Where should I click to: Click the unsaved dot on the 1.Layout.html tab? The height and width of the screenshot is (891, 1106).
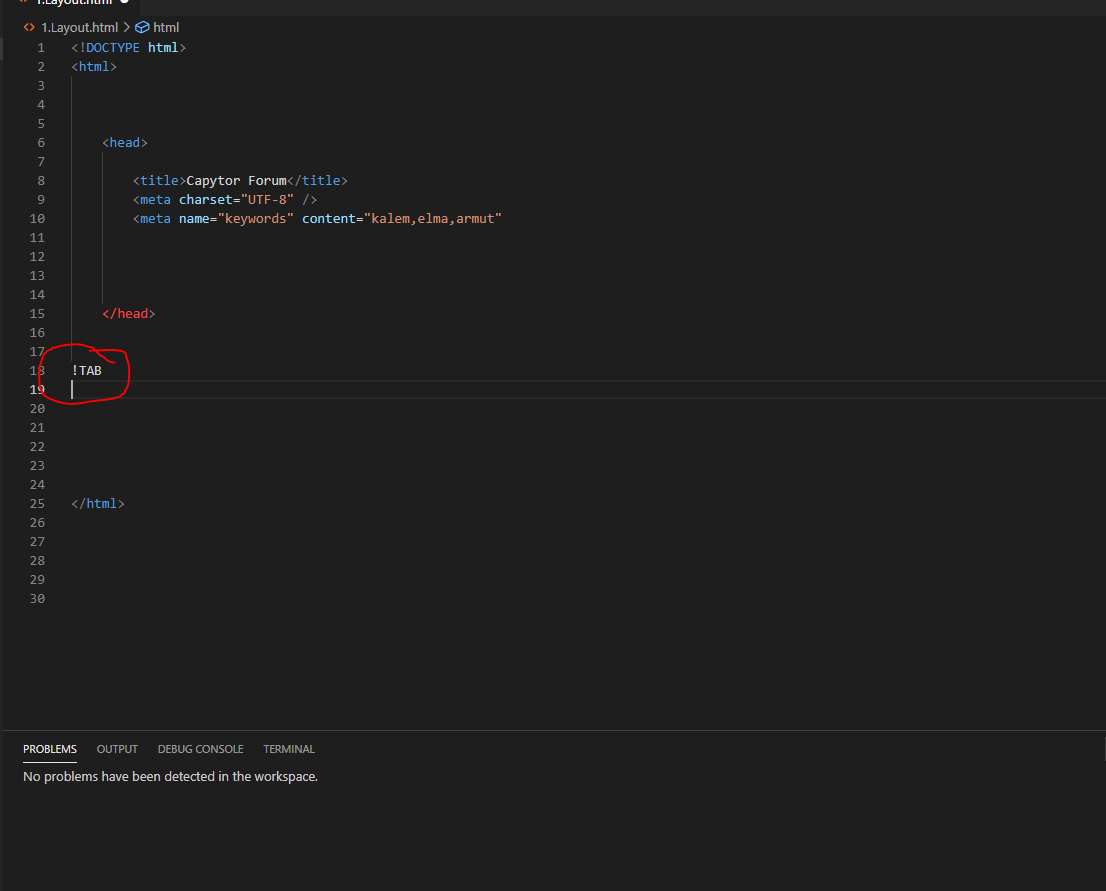point(125,2)
